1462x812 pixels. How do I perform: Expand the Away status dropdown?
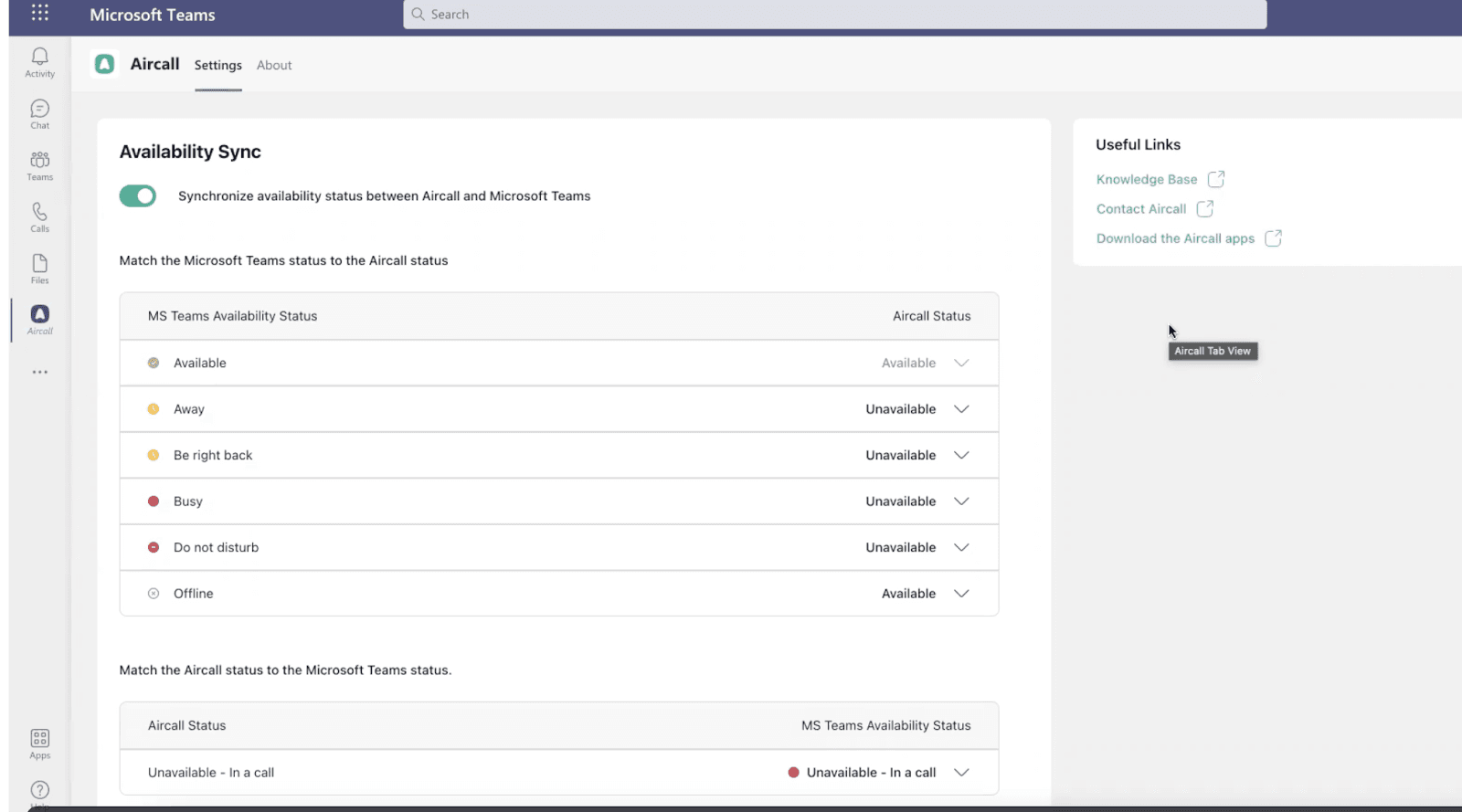[960, 409]
